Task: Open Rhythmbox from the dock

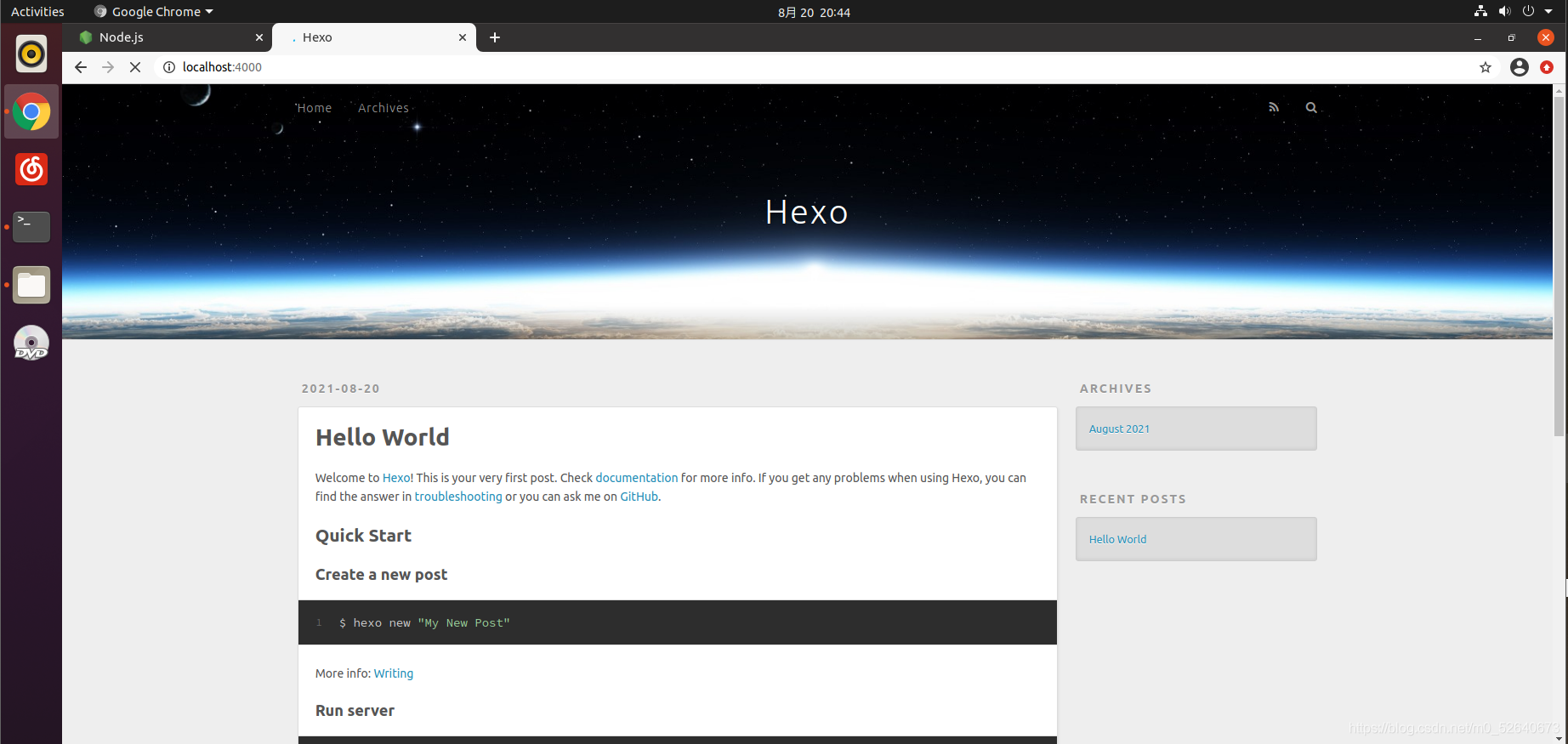Action: point(31,54)
